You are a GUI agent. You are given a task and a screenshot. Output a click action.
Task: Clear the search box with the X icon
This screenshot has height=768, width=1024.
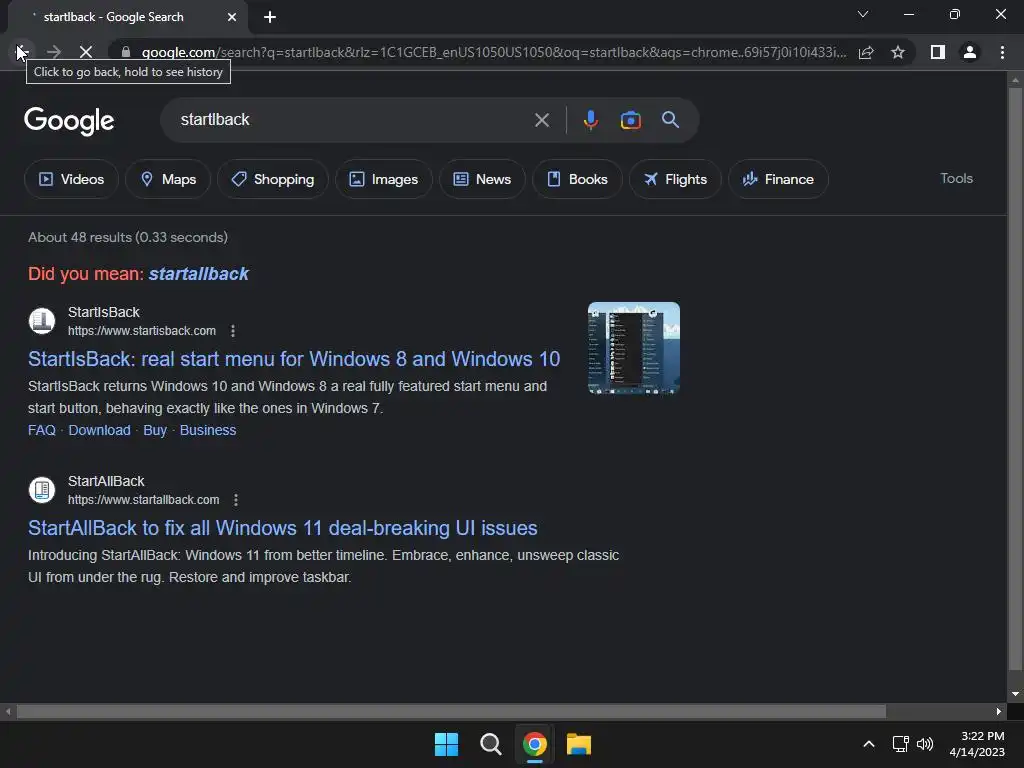541,120
